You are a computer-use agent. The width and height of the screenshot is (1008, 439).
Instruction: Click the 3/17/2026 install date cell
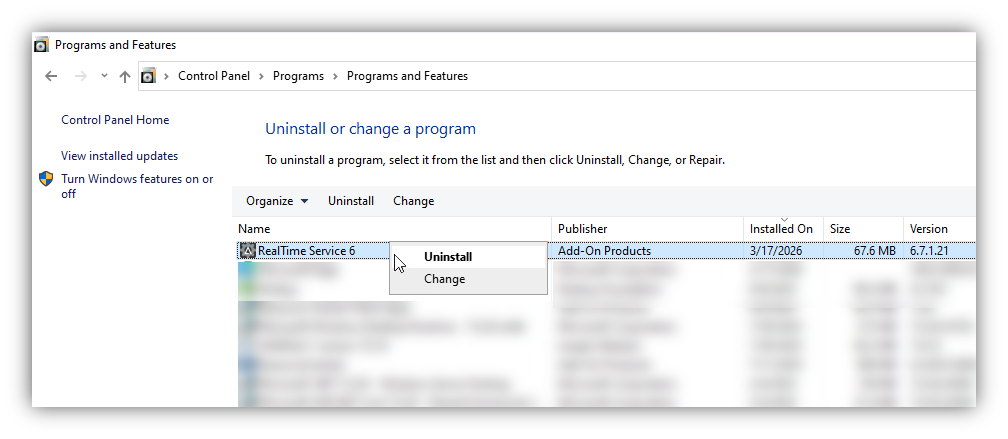pos(776,251)
